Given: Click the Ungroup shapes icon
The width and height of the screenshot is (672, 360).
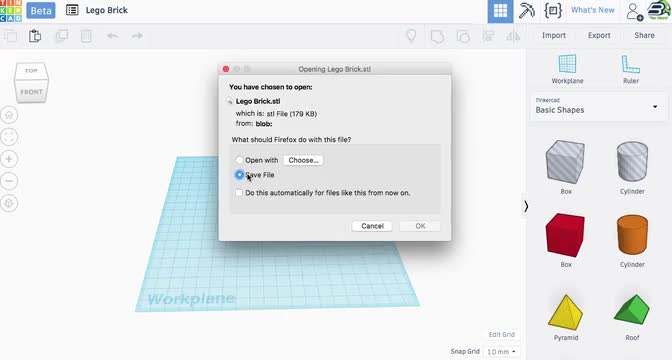Looking at the screenshot, I should tap(463, 36).
